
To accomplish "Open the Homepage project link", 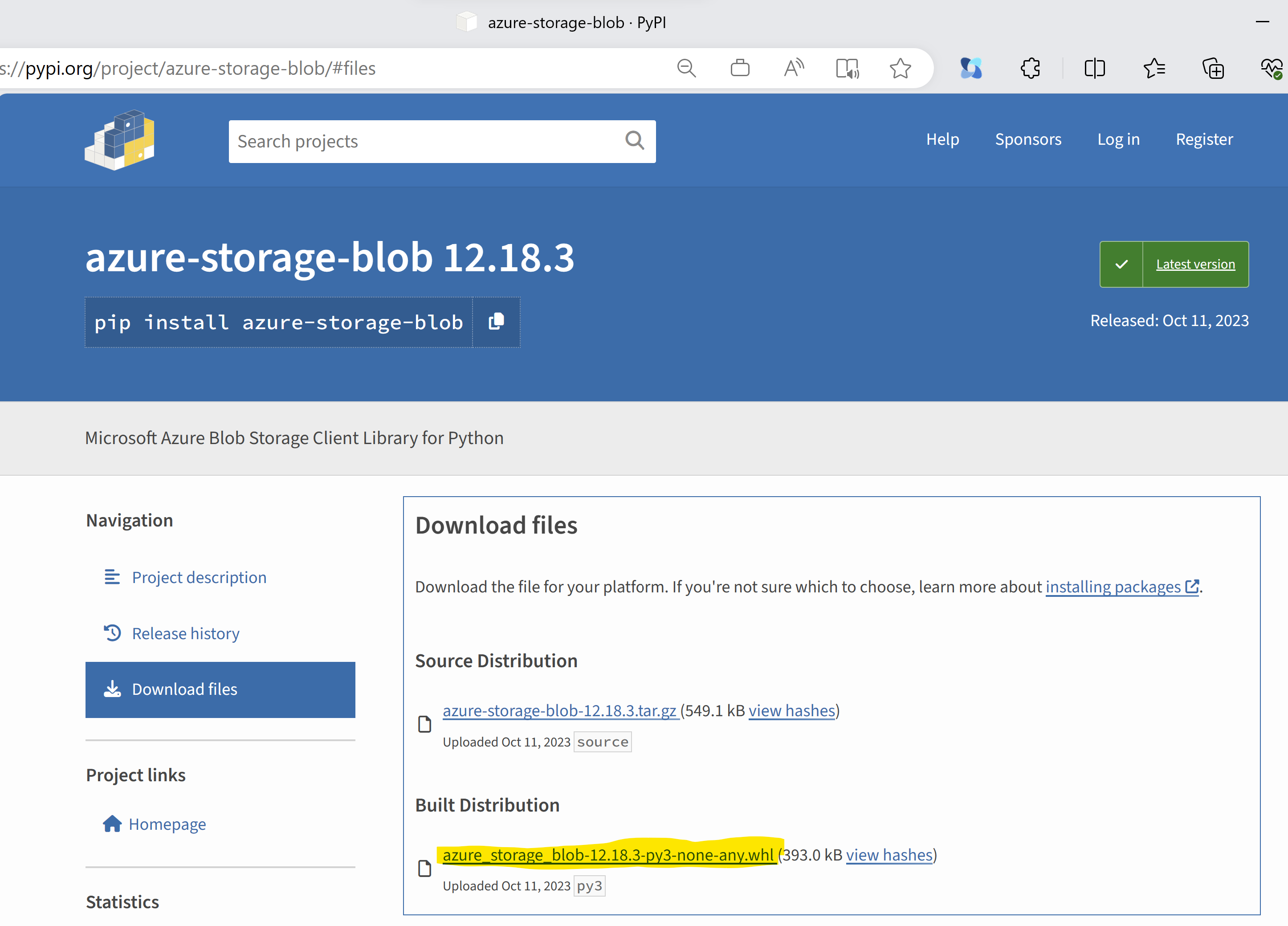I will [x=167, y=824].
